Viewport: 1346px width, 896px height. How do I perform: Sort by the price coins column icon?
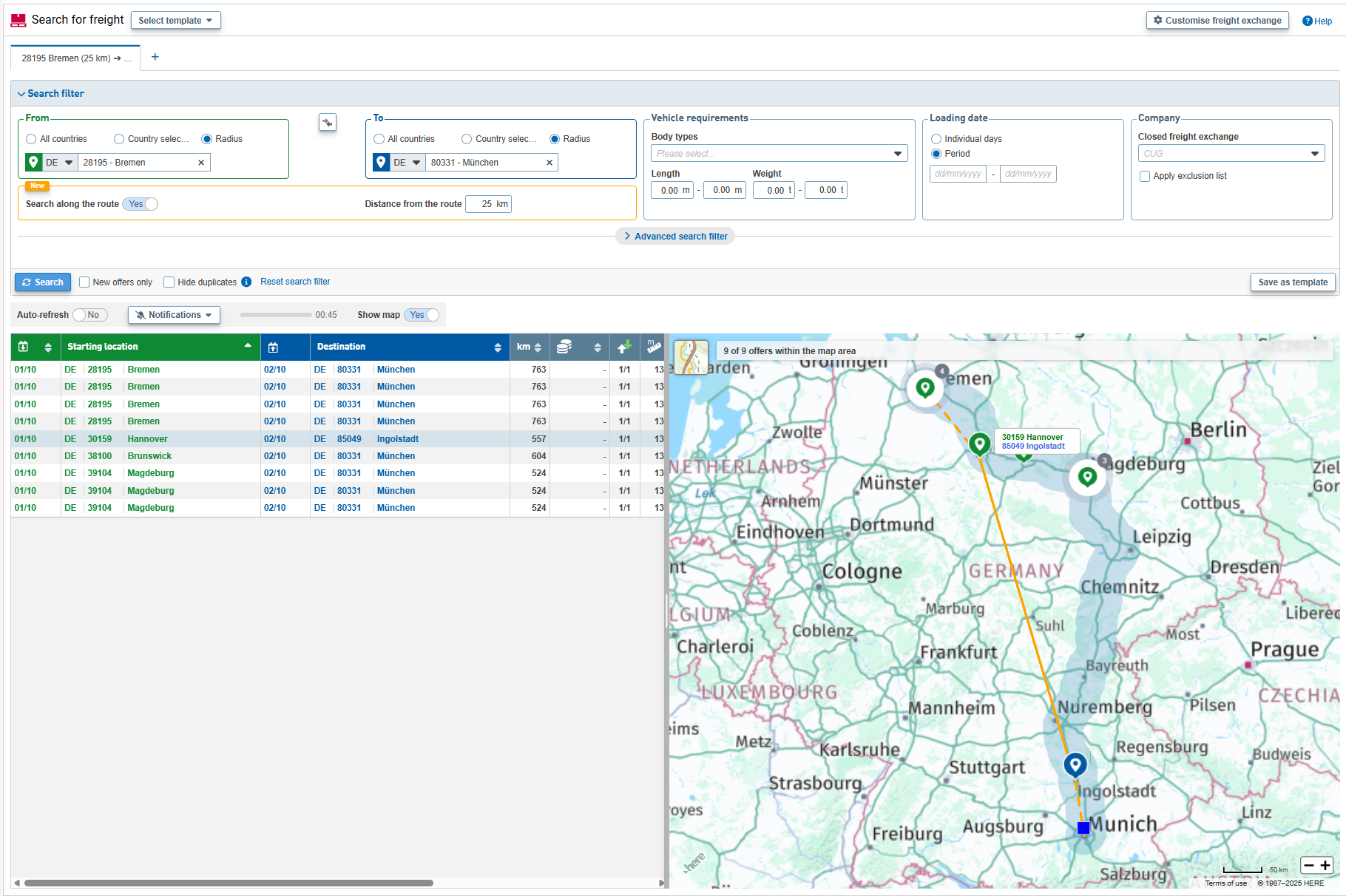point(564,347)
